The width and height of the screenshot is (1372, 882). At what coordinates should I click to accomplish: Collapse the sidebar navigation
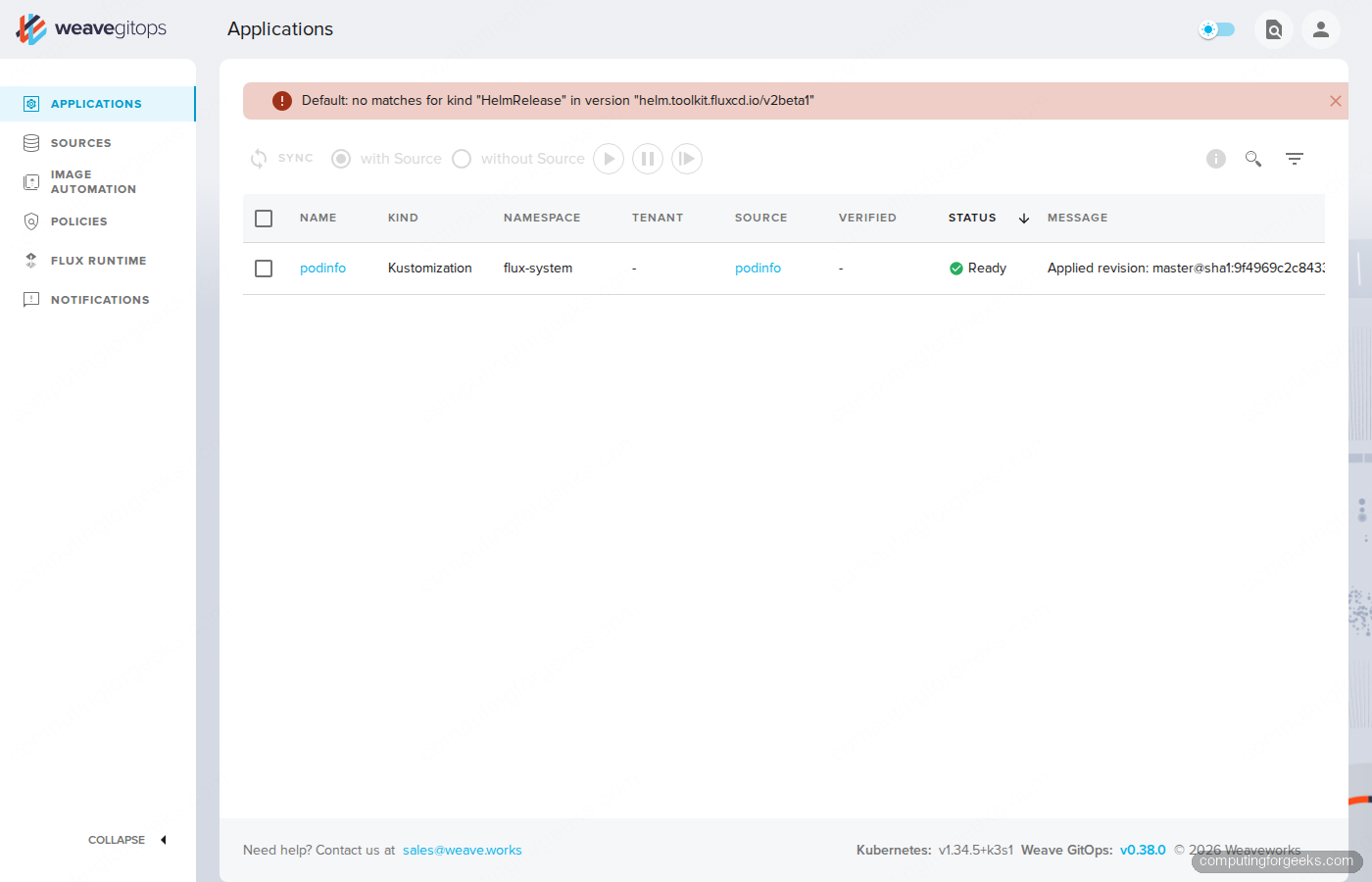click(x=127, y=840)
